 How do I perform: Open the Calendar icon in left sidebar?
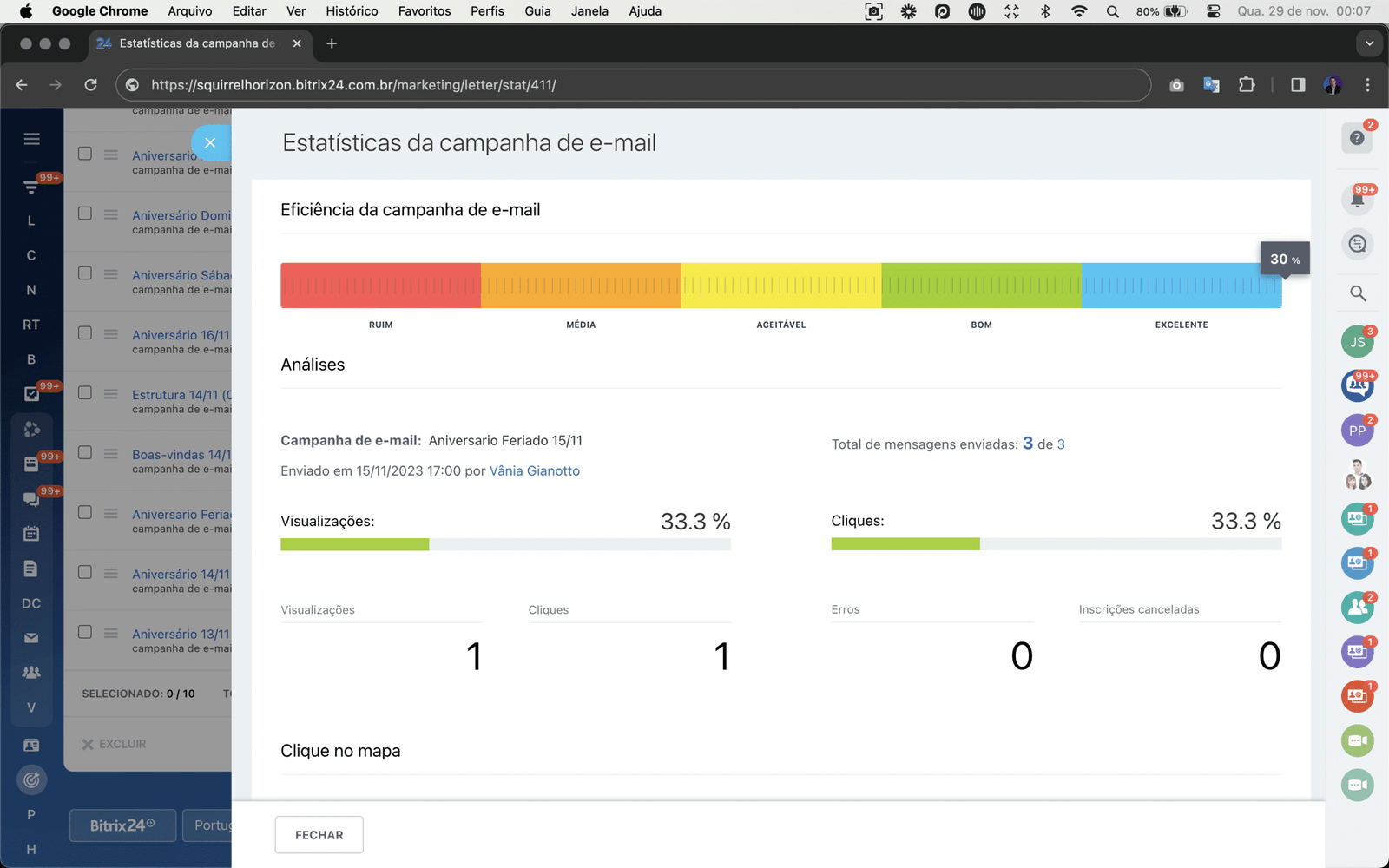[31, 533]
